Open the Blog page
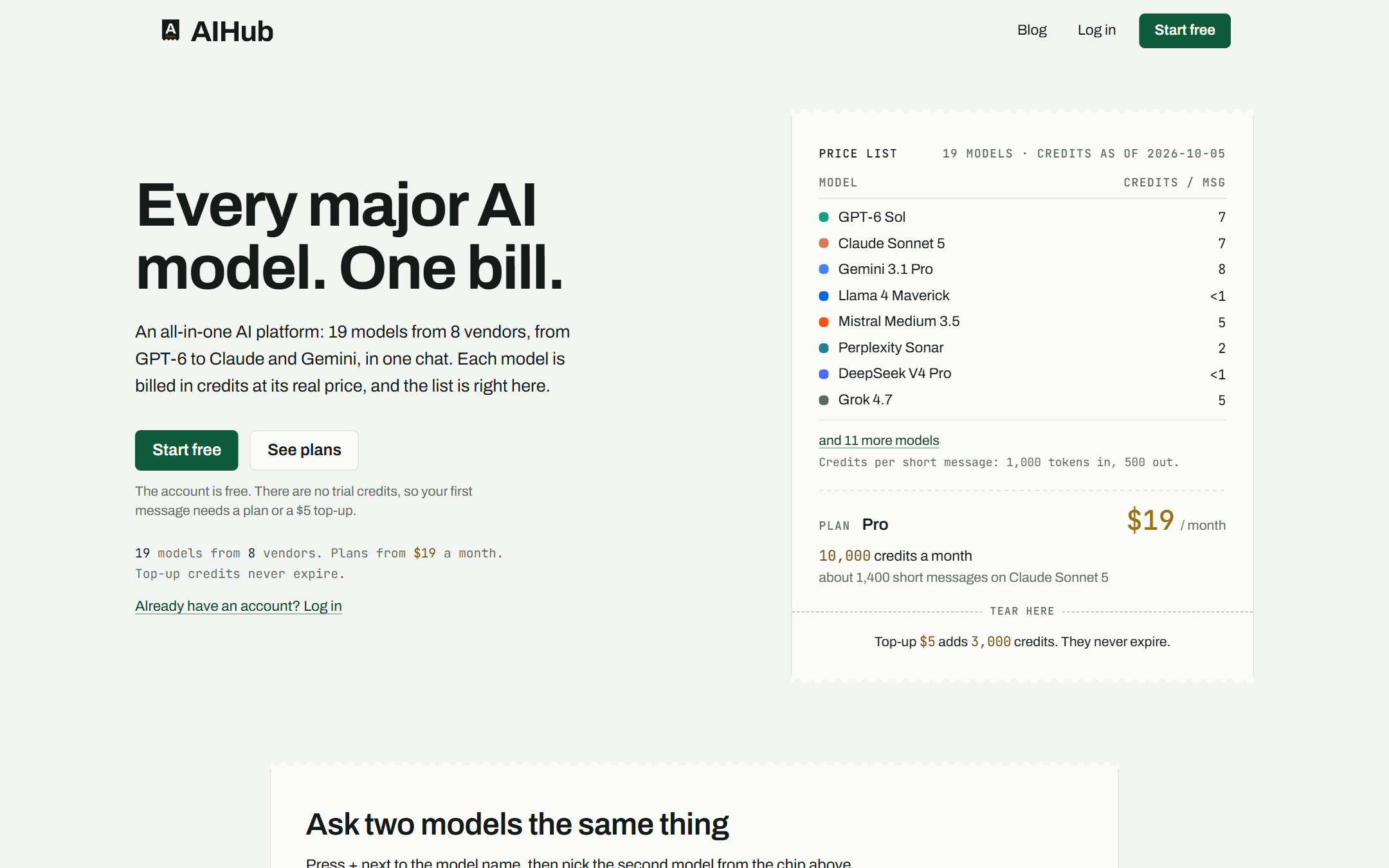 pos(1031,30)
